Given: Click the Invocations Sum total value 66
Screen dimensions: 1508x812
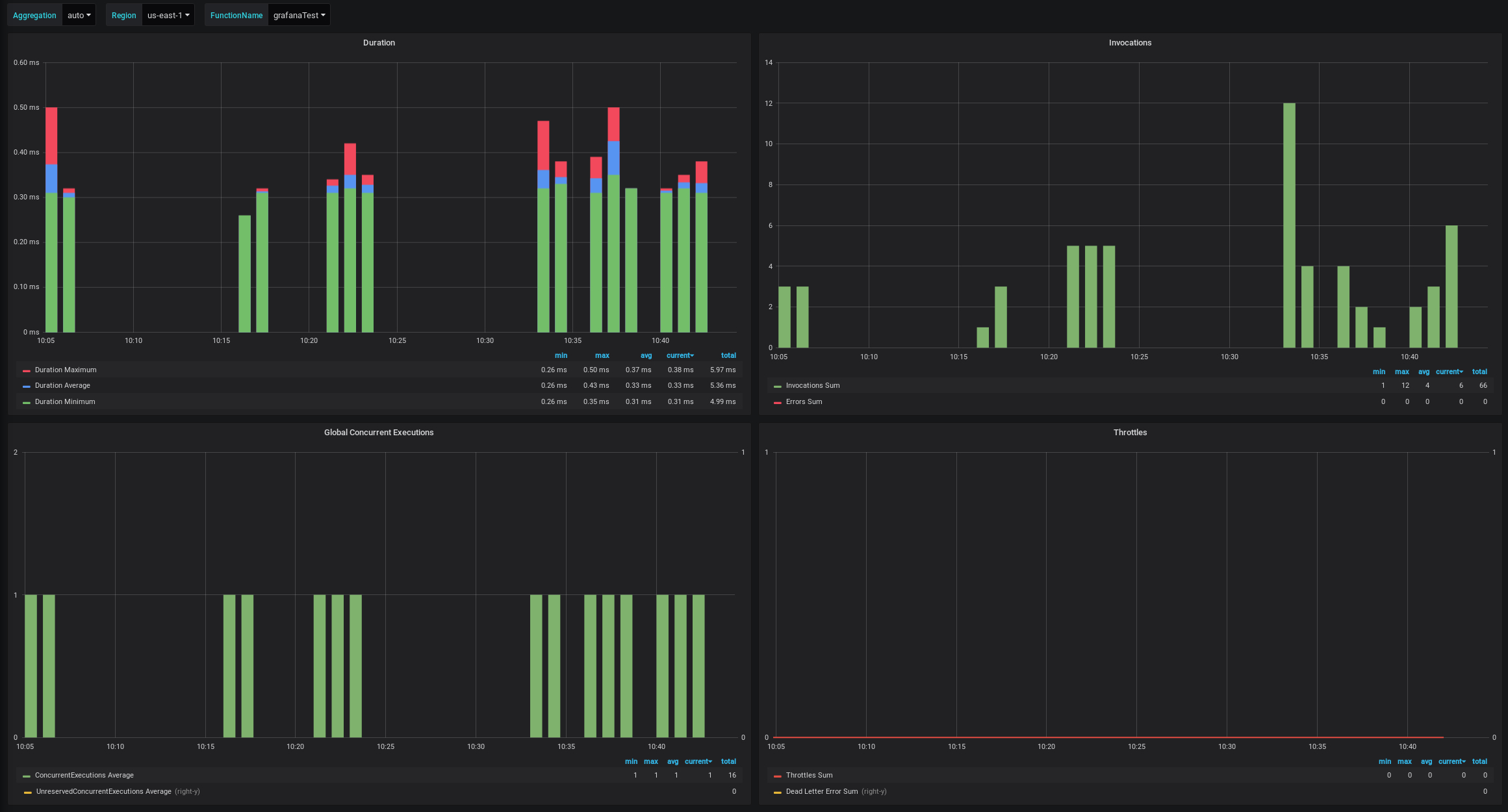Looking at the screenshot, I should (1483, 386).
